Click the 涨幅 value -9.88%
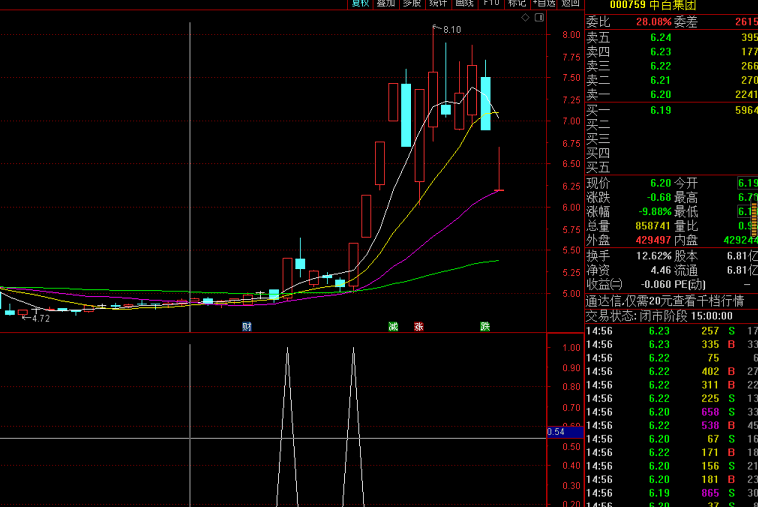758x507 pixels. [x=655, y=212]
